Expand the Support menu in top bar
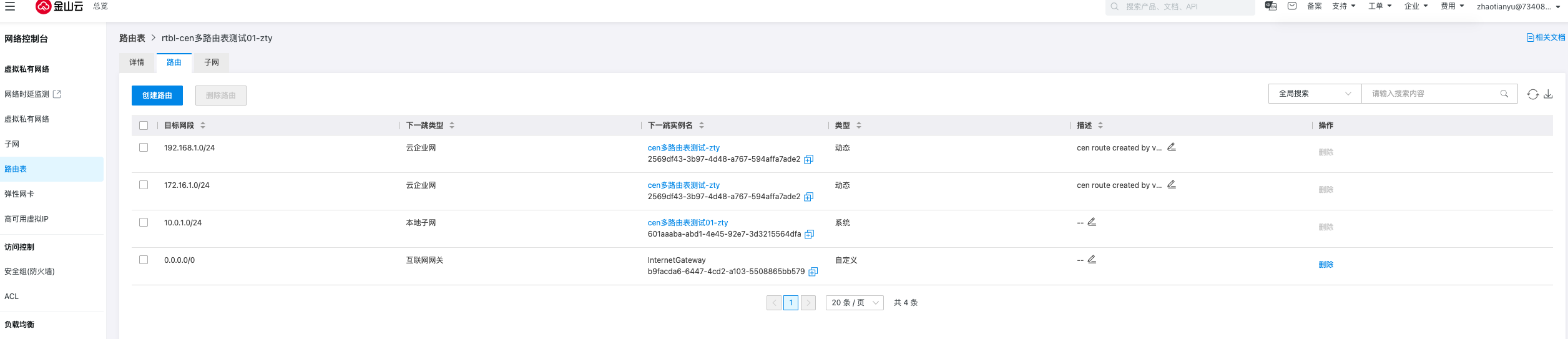Screen dimensions: 1568x339 [x=1344, y=6]
